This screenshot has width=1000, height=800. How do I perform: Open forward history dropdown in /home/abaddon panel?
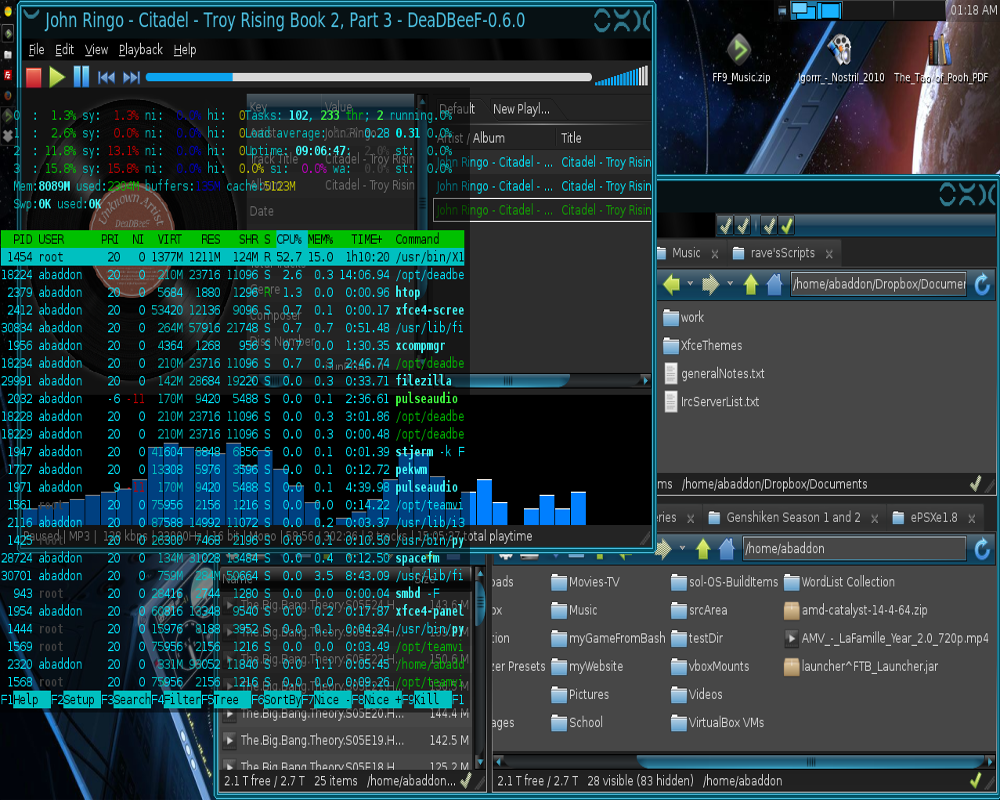[682, 547]
